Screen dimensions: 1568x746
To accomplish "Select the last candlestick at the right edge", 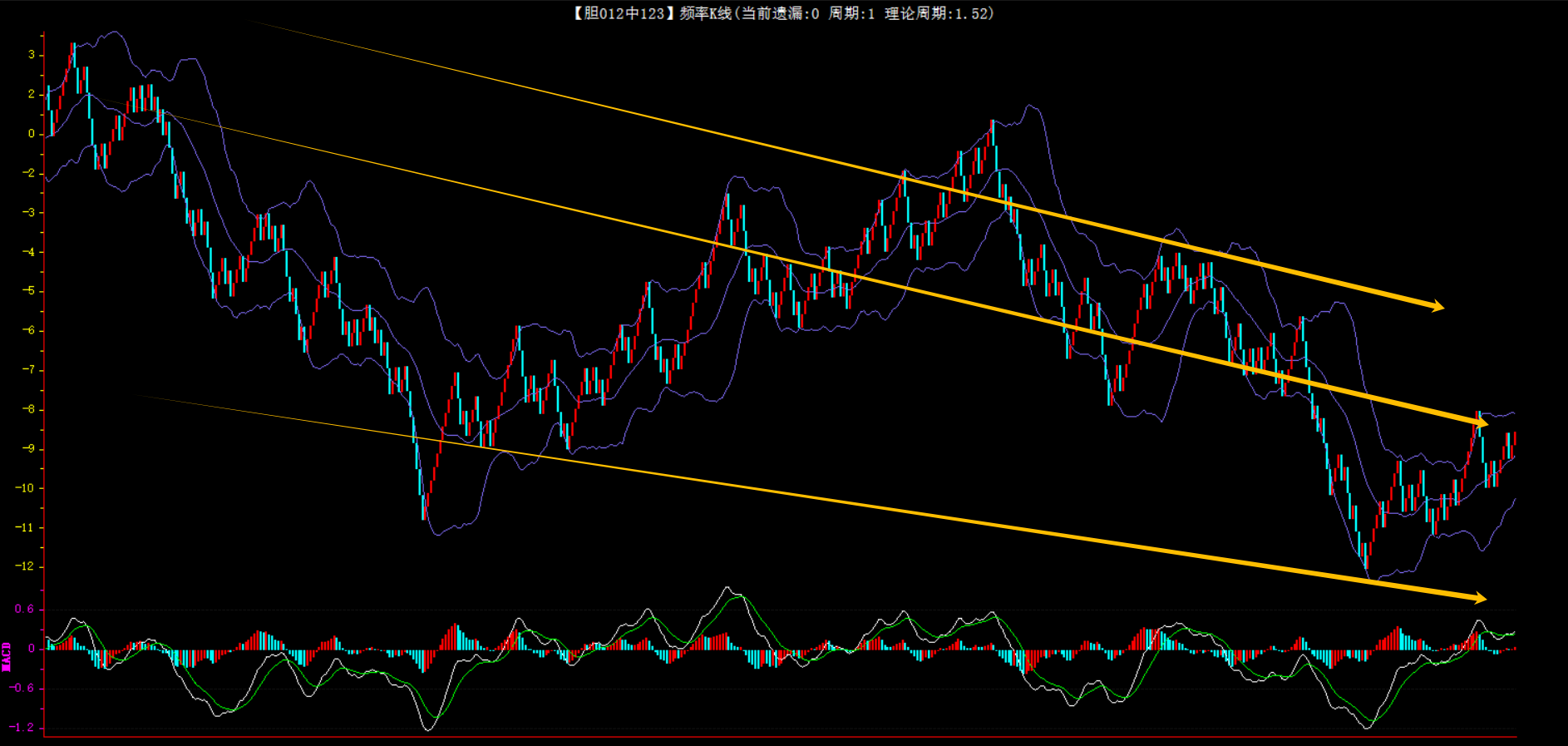I will [x=1514, y=439].
